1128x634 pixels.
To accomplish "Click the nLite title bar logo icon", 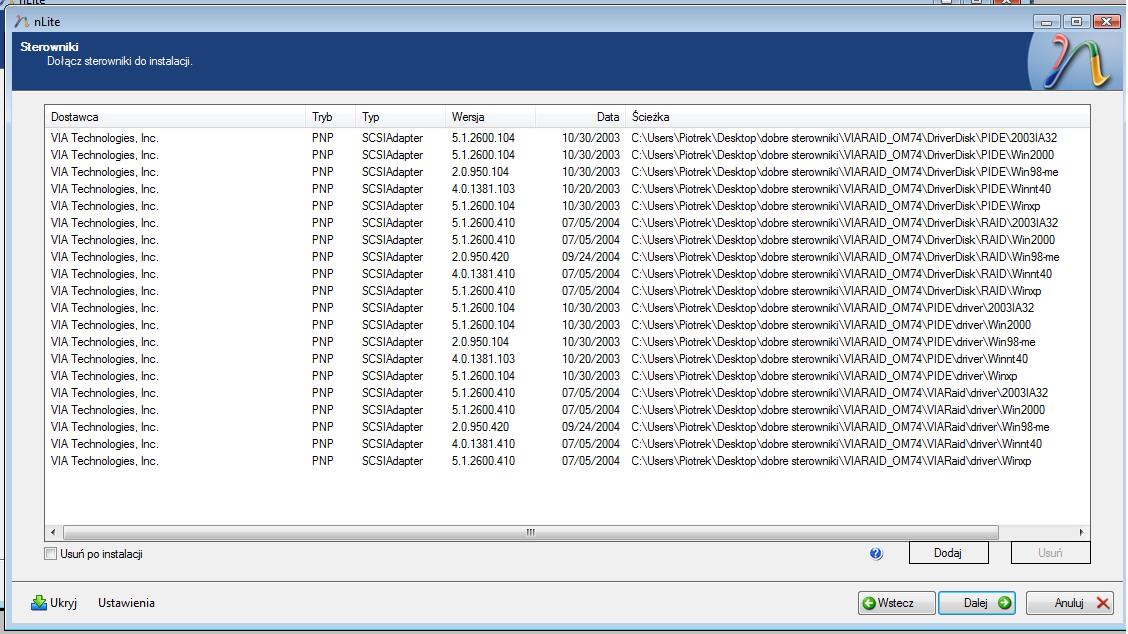I will click(x=22, y=22).
